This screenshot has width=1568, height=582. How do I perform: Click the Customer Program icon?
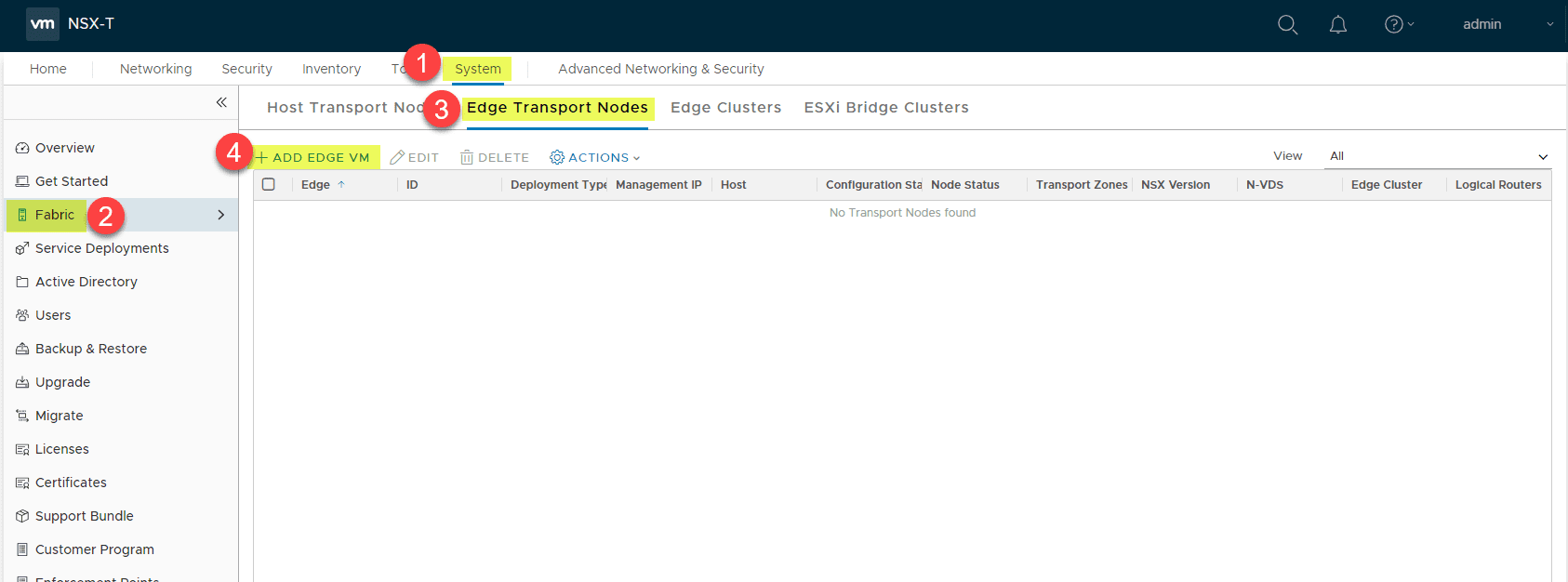tap(22, 549)
